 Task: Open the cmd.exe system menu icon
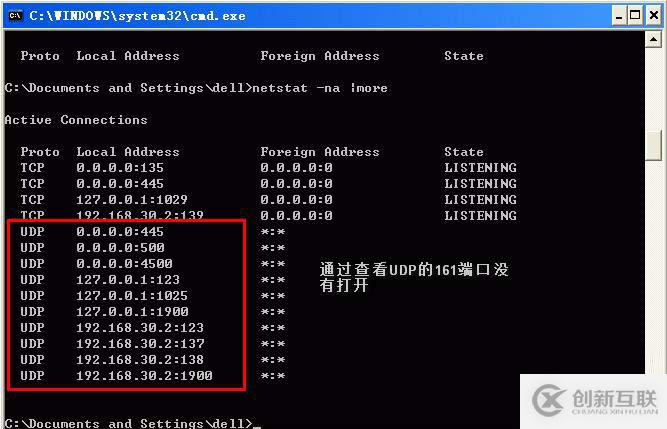pyautogui.click(x=15, y=16)
